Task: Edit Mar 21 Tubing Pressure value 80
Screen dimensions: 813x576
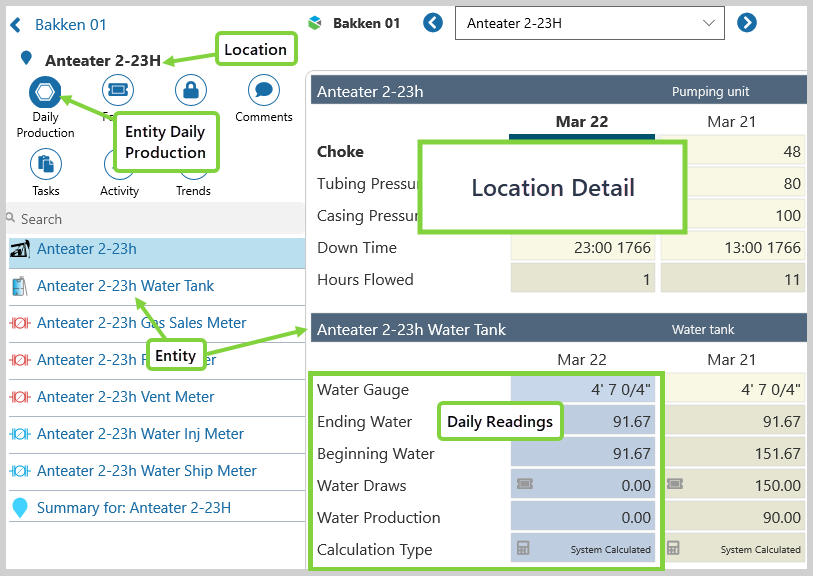Action: click(746, 184)
